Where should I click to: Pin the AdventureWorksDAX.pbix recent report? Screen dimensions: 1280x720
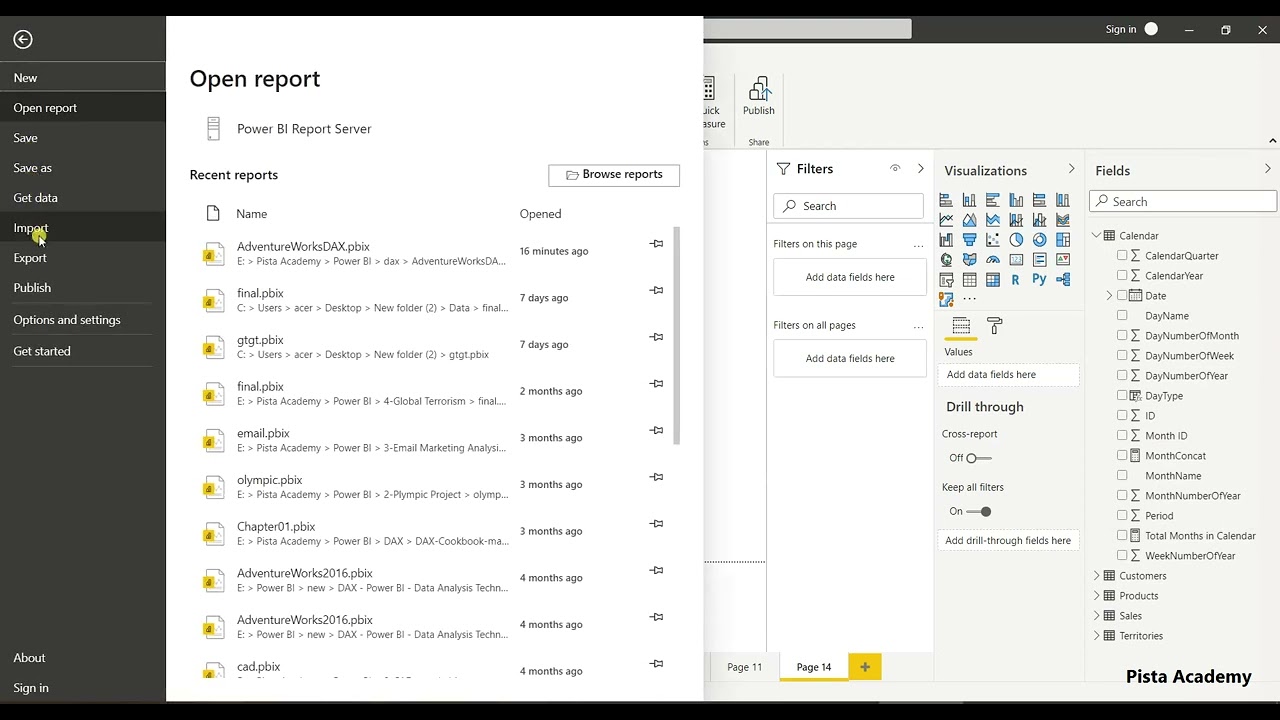[656, 244]
